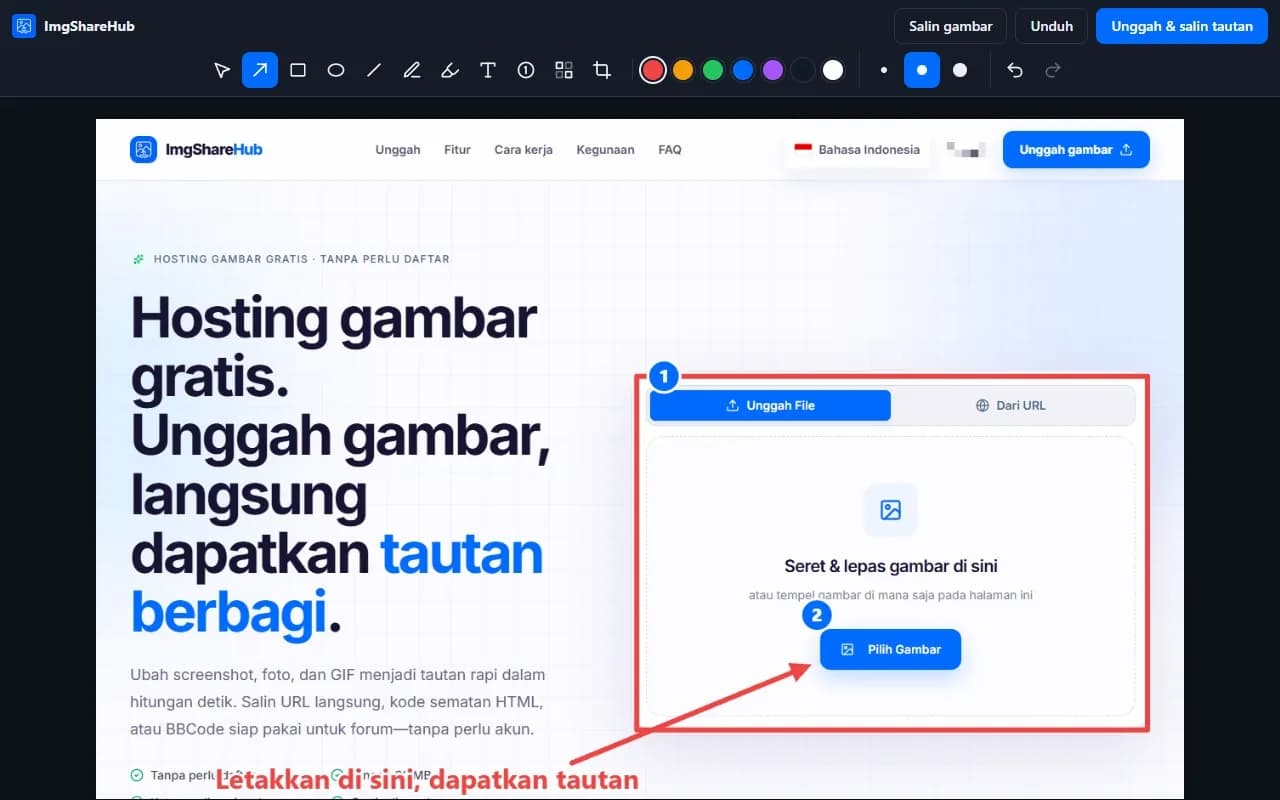The image size is (1280, 800).
Task: Click the Unggah nav link in canvas
Action: click(x=398, y=150)
